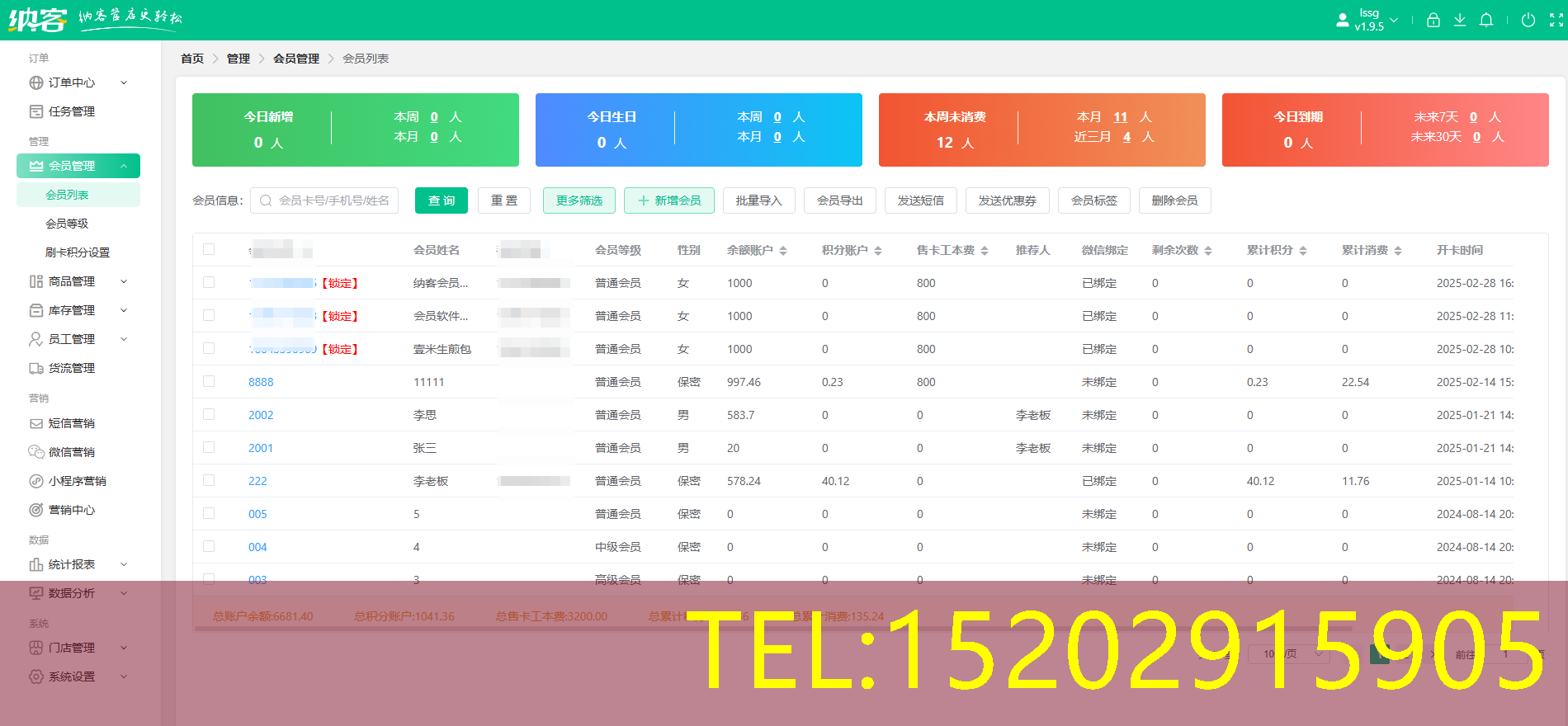Image resolution: width=1568 pixels, height=726 pixels.
Task: Click the power logout icon
Action: [1528, 21]
